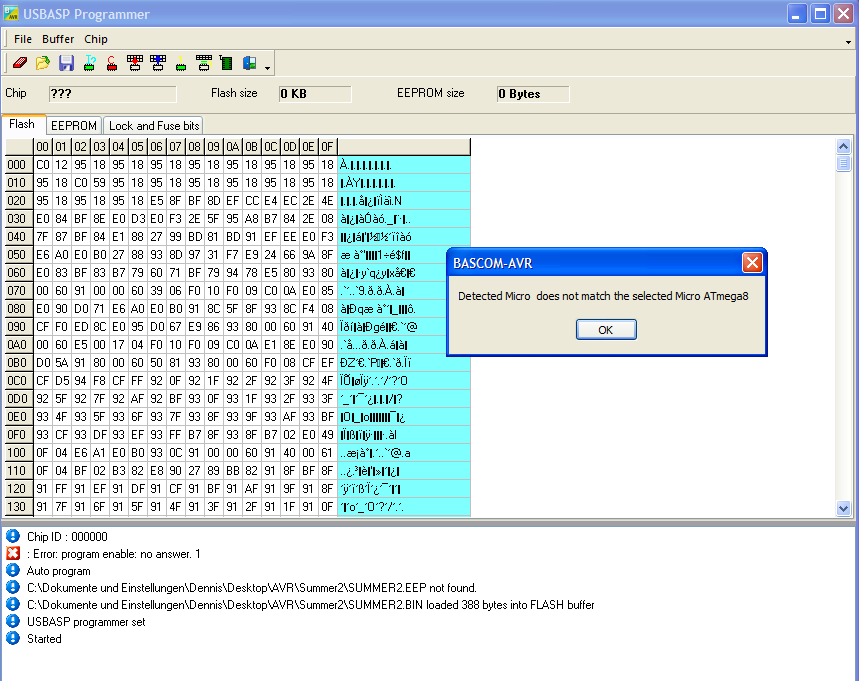Click the hex view scroll down arrow
Viewport: 859px width, 681px height.
(843, 508)
